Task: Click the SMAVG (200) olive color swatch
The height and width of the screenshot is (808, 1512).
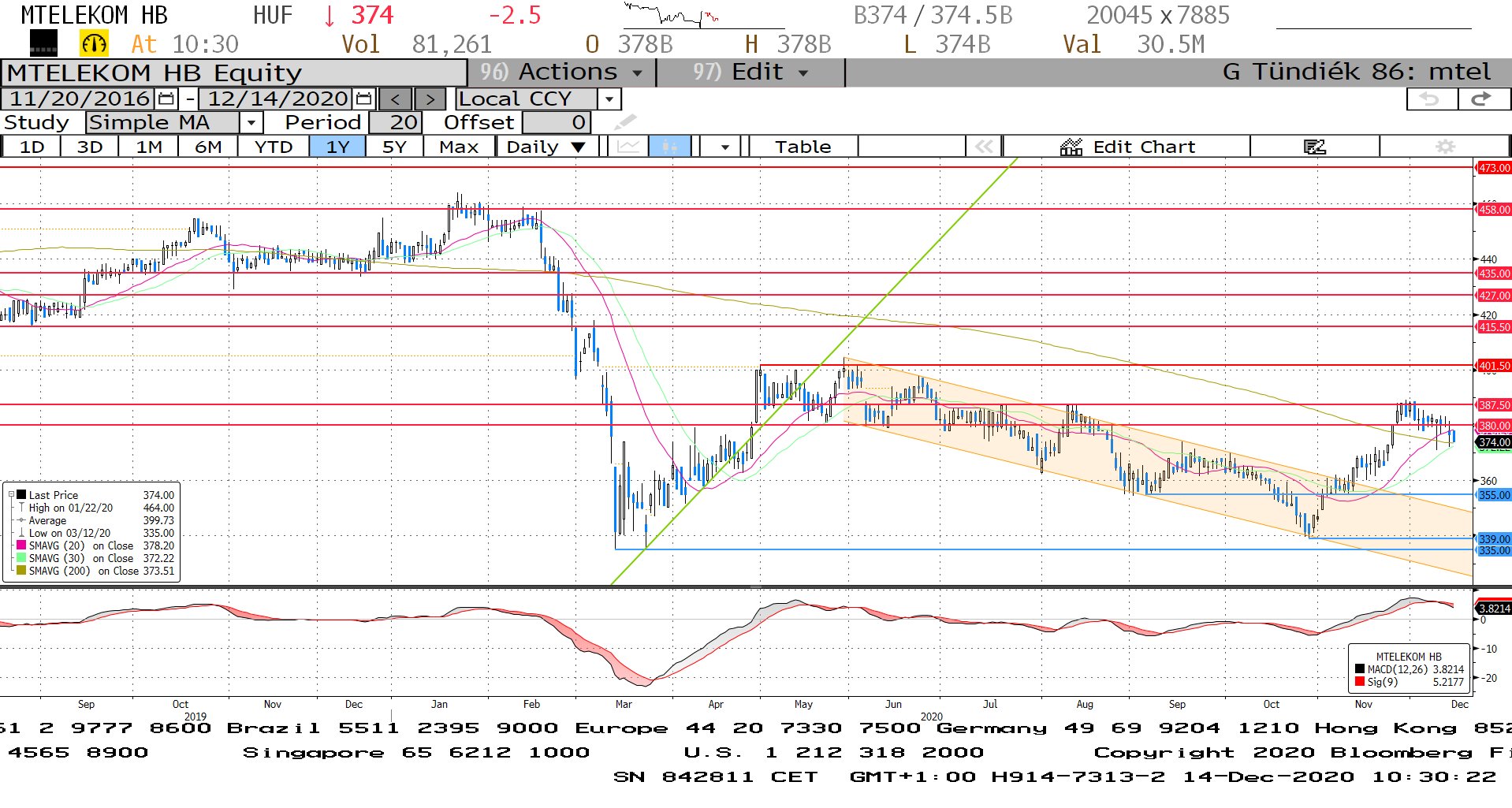Action: point(22,571)
